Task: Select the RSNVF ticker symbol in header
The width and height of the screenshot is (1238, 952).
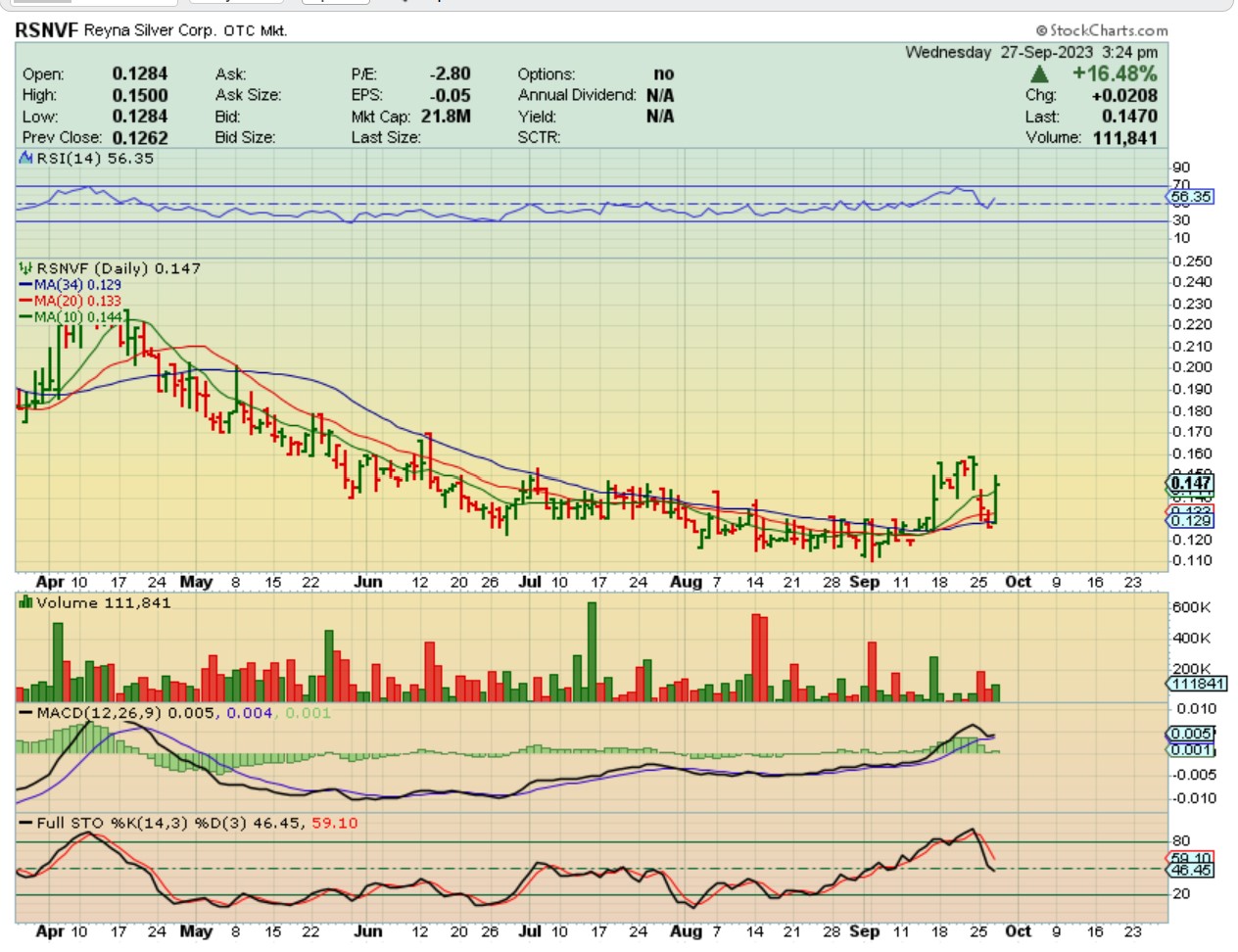Action: (46, 30)
